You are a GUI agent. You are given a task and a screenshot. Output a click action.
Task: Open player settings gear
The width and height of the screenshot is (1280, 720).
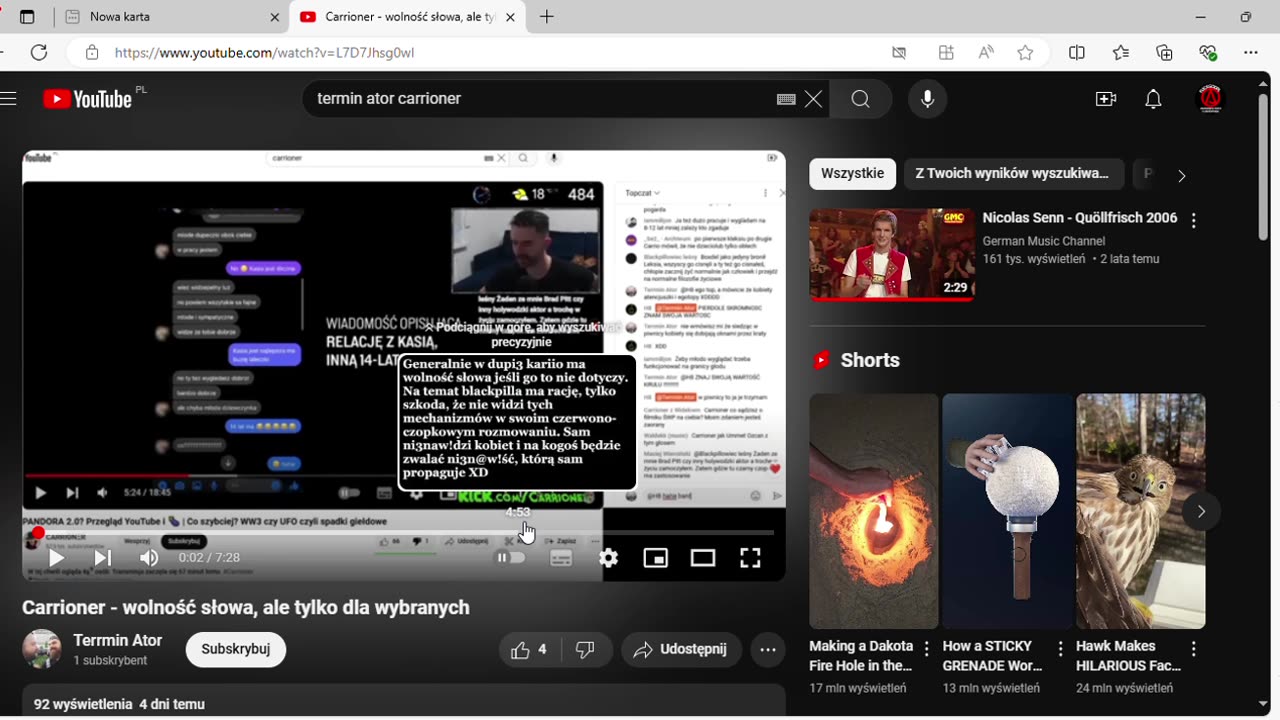click(x=609, y=558)
